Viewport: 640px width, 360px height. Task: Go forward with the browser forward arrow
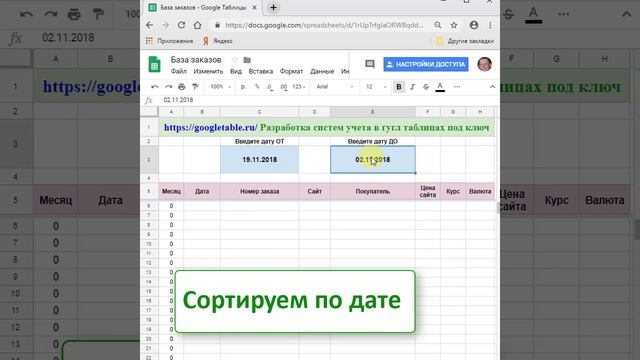coord(165,25)
